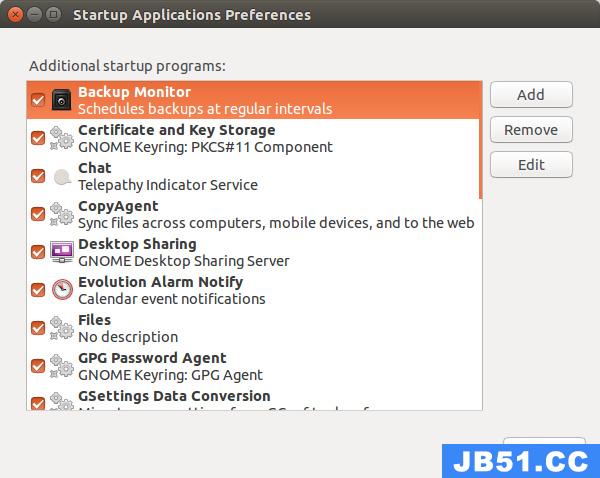
Task: Select the Evolution Alarm Notify entry name
Action: tap(160, 282)
